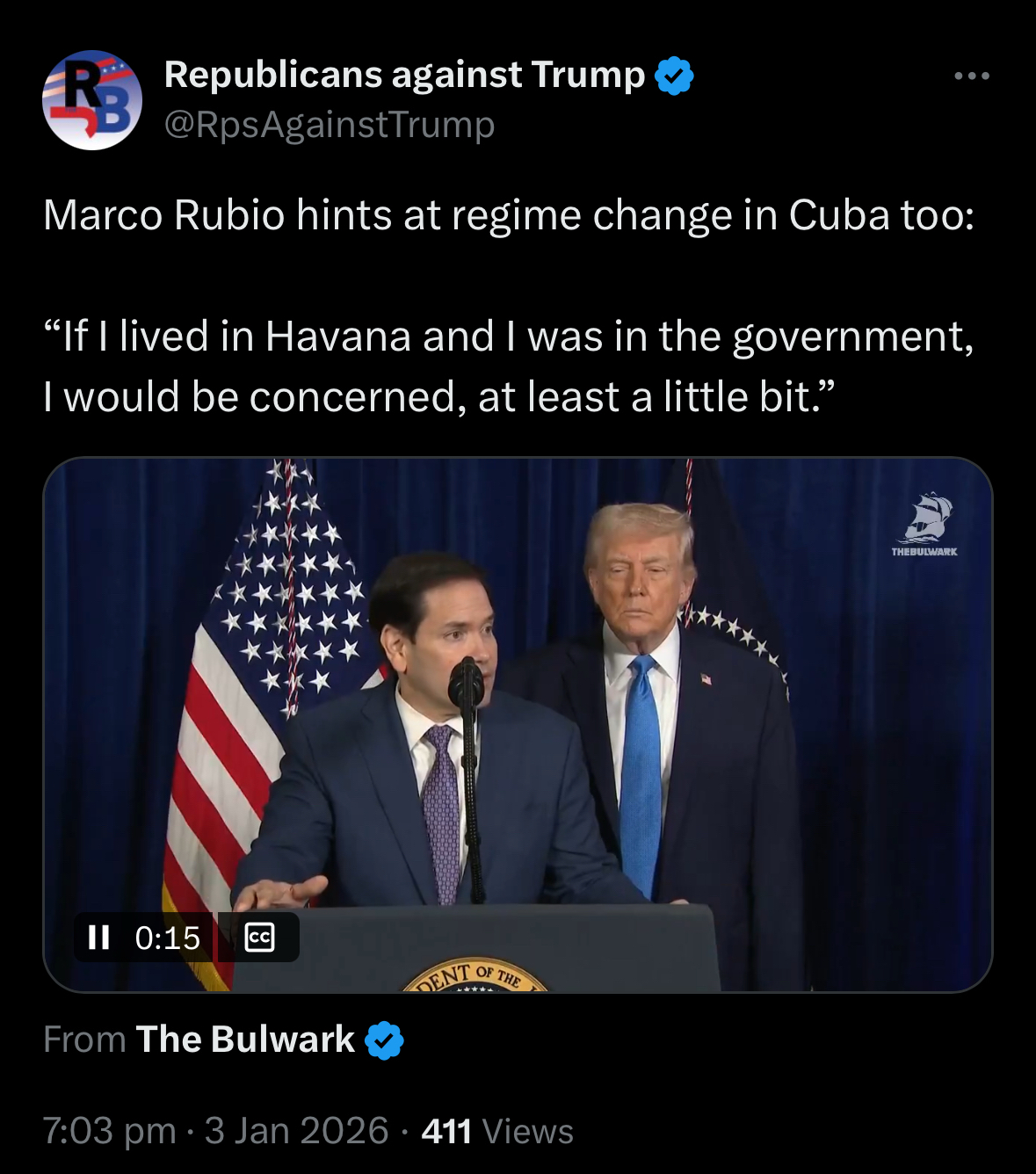Image resolution: width=1036 pixels, height=1174 pixels.
Task: Click the 7:03 pm timestamp
Action: [109, 1131]
